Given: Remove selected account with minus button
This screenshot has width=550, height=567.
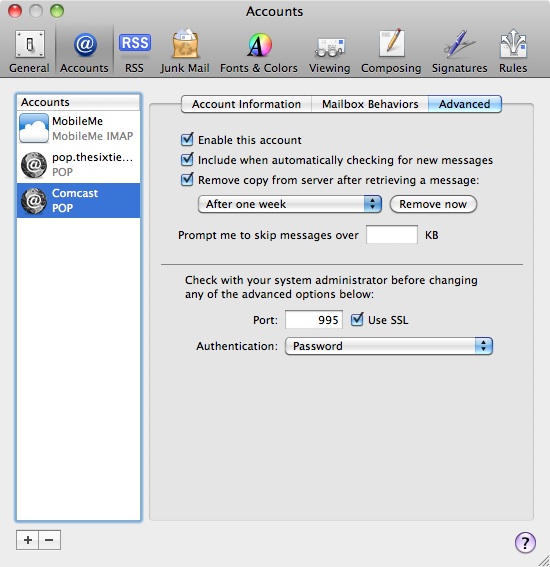Looking at the screenshot, I should pyautogui.click(x=50, y=540).
